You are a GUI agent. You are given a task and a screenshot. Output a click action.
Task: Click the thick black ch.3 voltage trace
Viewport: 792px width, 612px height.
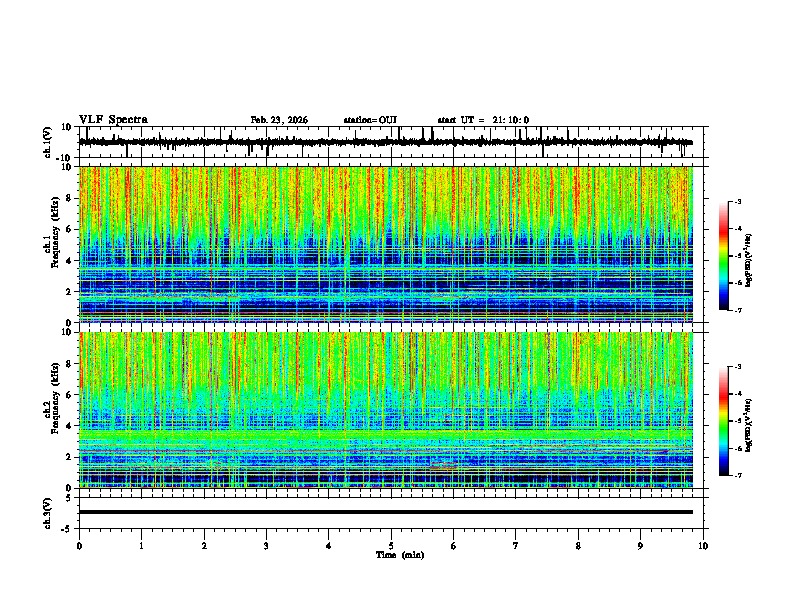[x=386, y=512]
